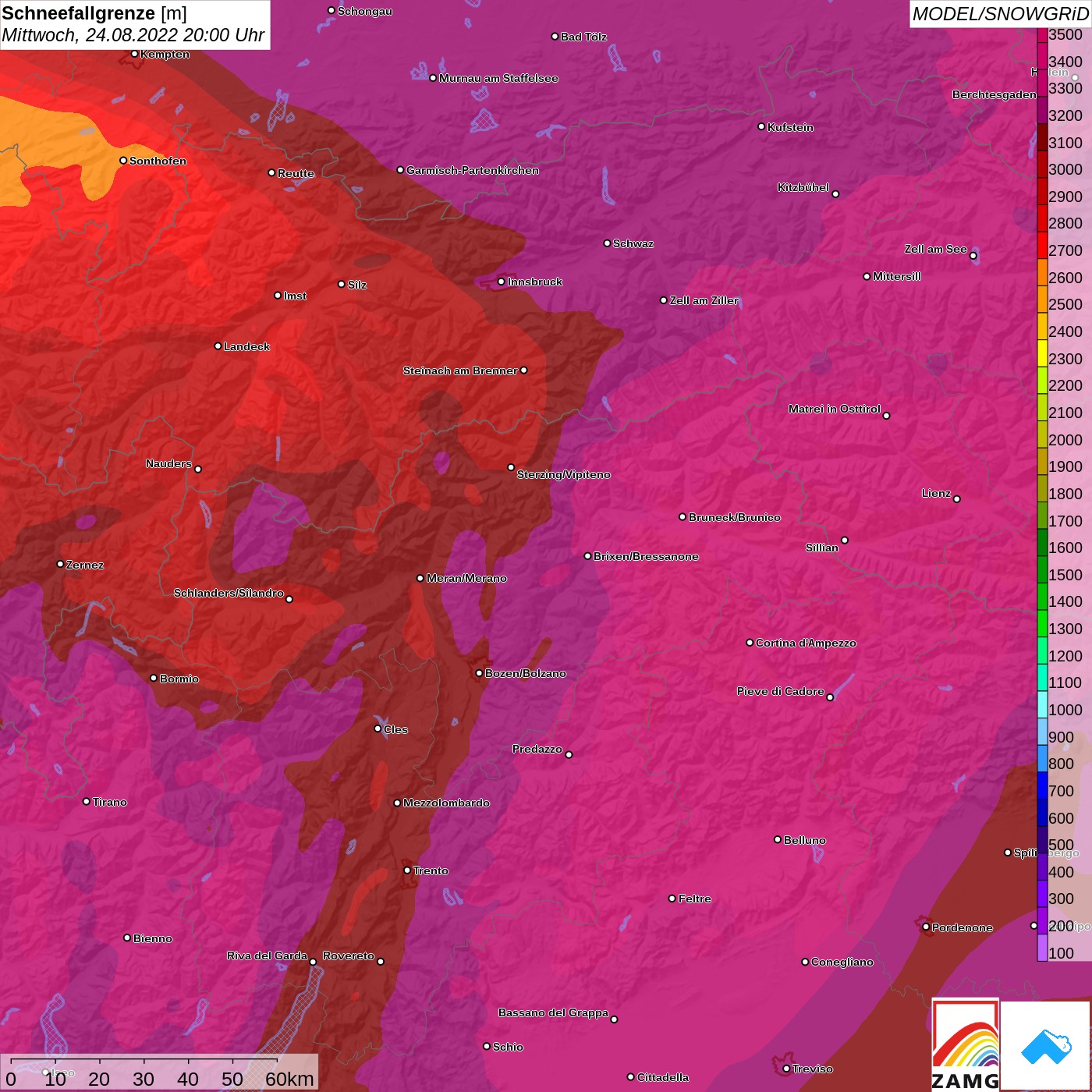Click the Predazzo town label

pyautogui.click(x=537, y=749)
